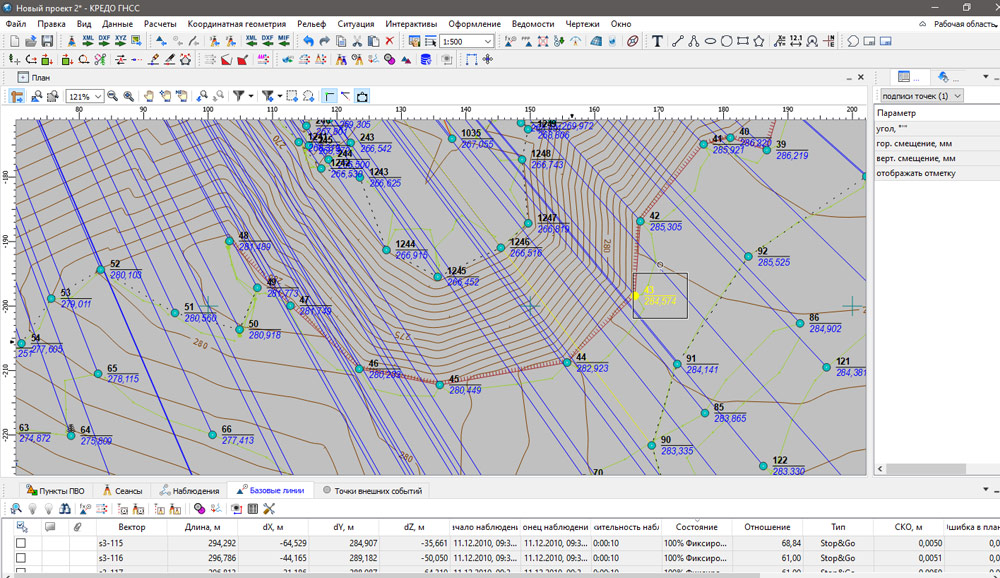Click the speech bubble callout icon
Screen dimensions: 1000x578
(x=853, y=41)
